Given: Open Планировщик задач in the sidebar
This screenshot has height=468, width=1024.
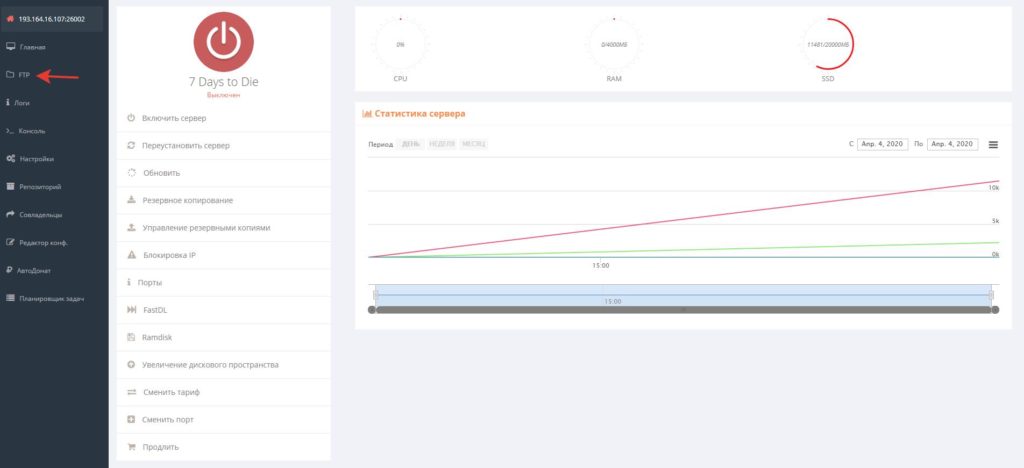Looking at the screenshot, I should point(54,298).
